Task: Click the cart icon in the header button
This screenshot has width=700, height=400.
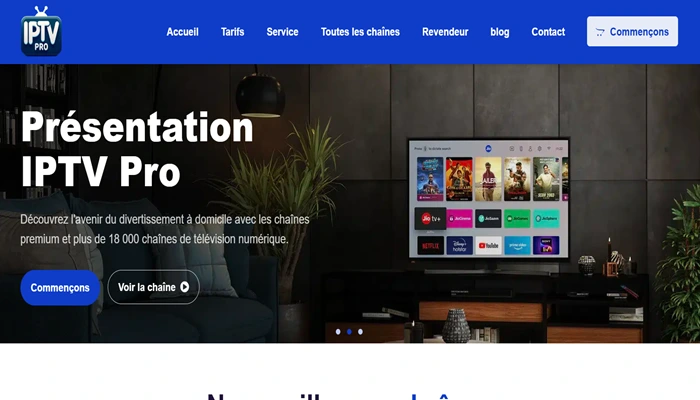Action: 600,32
